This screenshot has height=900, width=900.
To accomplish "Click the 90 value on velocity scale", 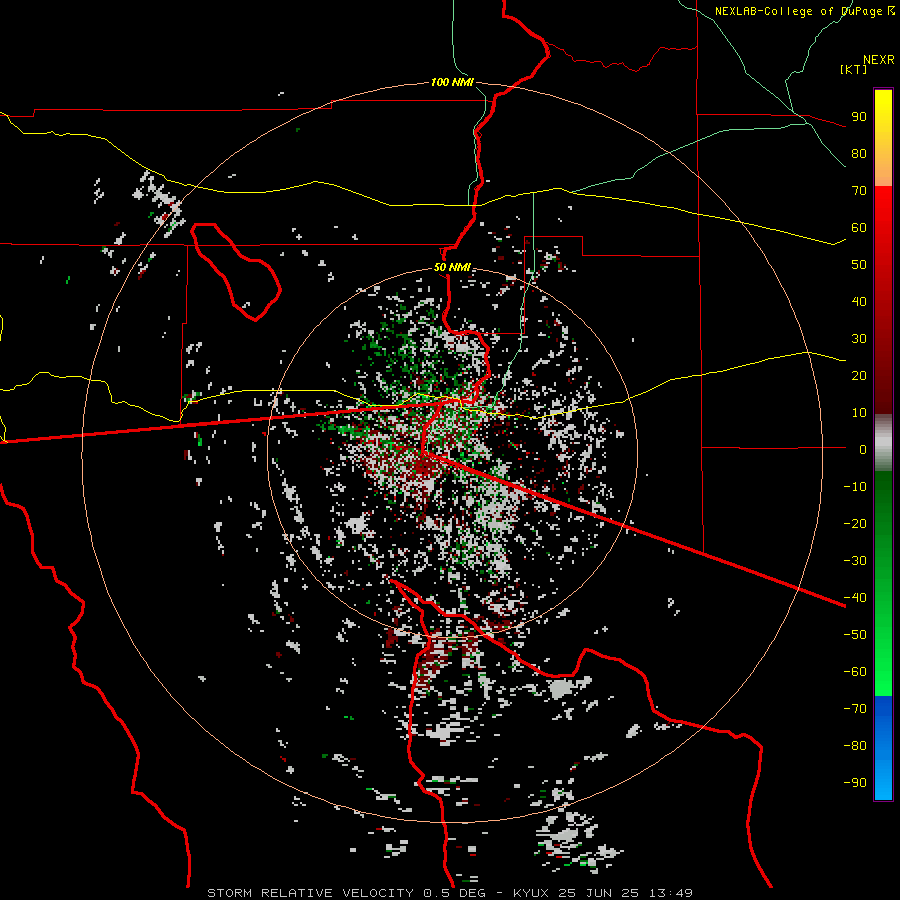I will pyautogui.click(x=859, y=117).
